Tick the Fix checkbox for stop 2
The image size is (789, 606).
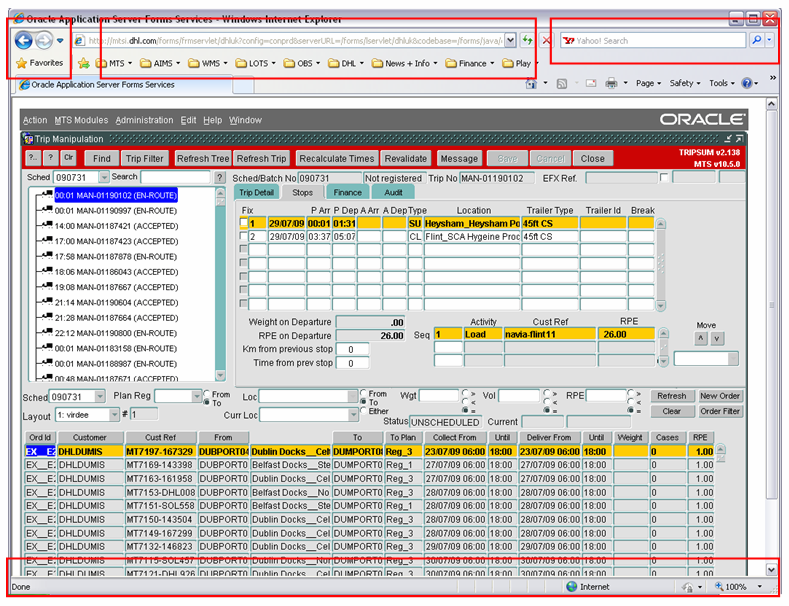[244, 236]
